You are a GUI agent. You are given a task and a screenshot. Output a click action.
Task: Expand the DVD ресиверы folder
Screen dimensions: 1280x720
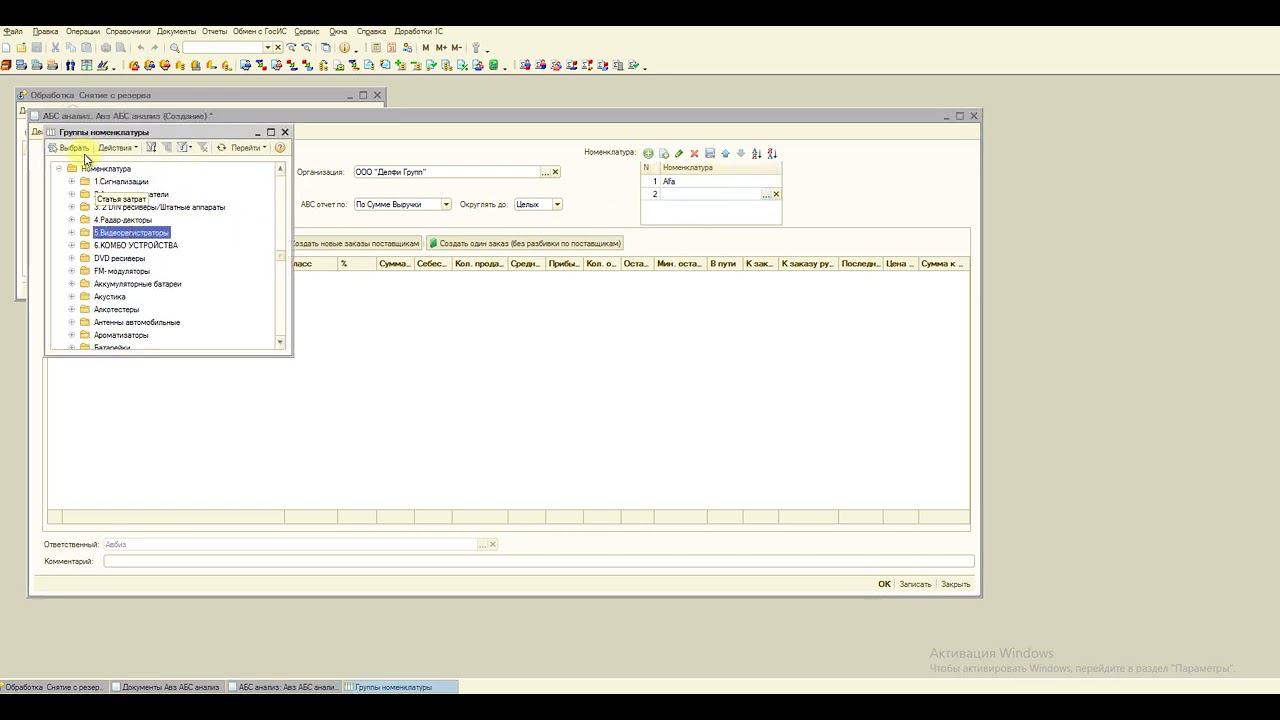pos(72,258)
